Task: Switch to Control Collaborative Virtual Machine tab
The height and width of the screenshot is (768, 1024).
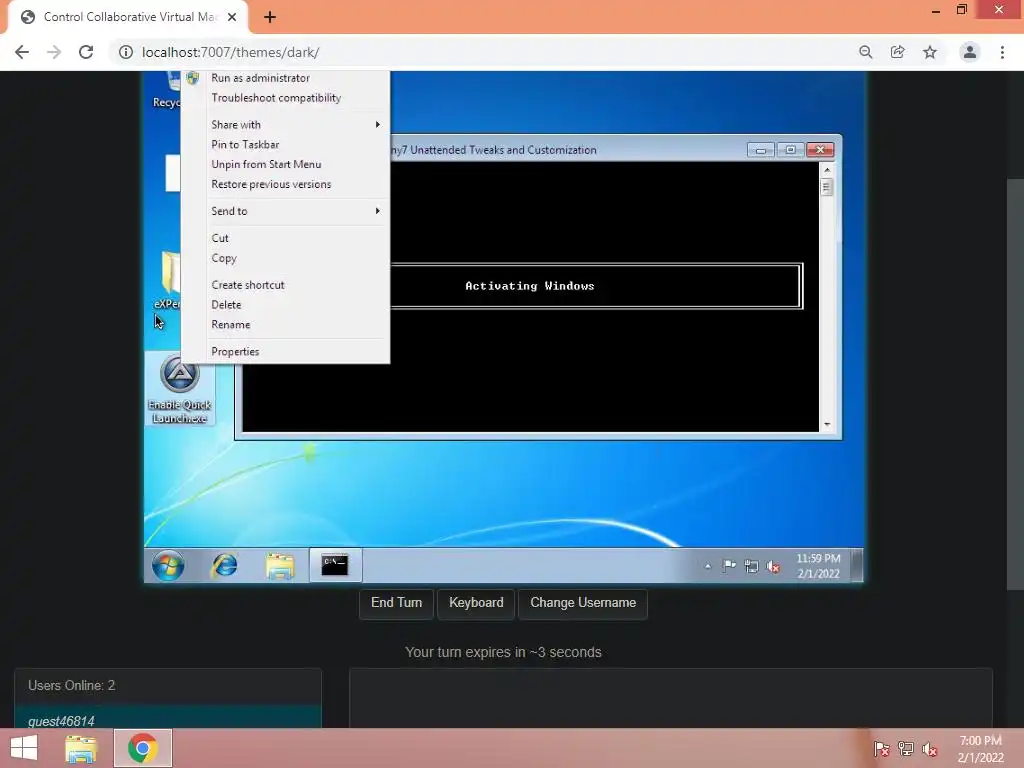Action: pos(128,17)
